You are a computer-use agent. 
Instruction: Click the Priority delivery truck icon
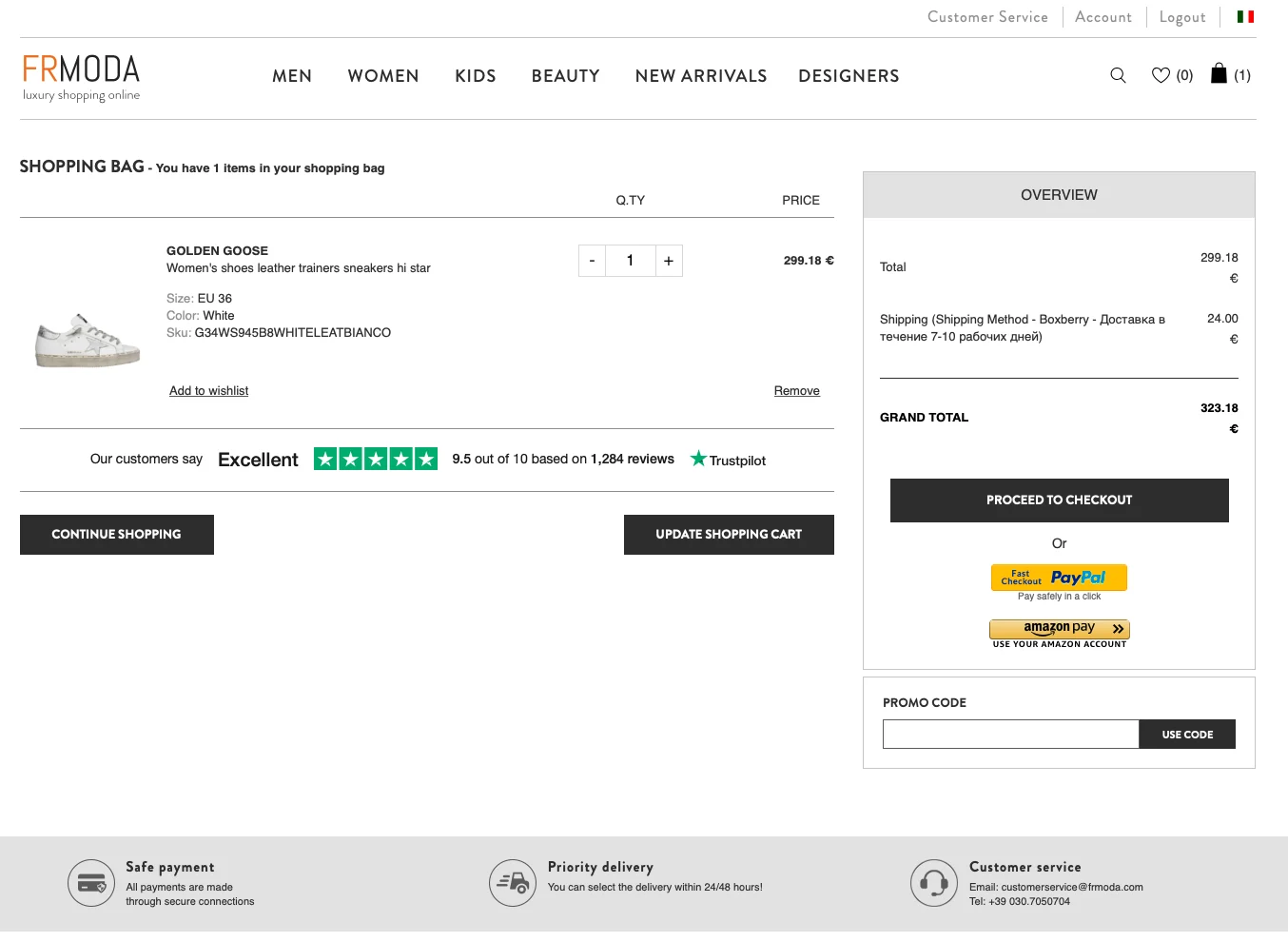[513, 883]
